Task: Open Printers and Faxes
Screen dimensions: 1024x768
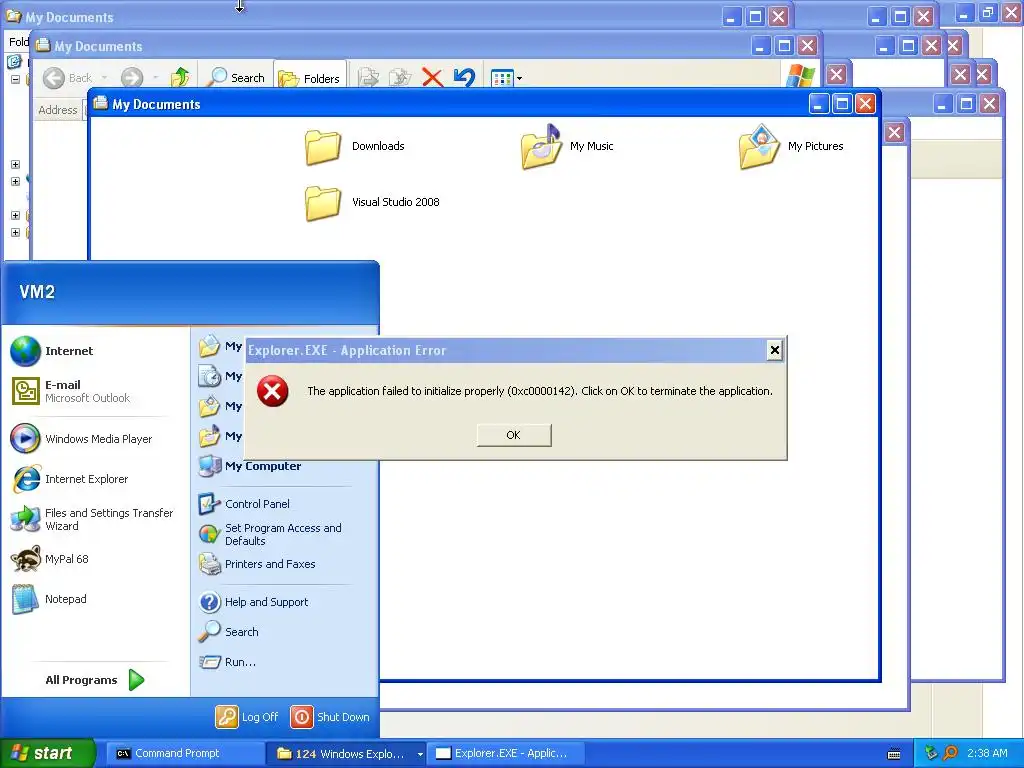Action: click(x=257, y=564)
